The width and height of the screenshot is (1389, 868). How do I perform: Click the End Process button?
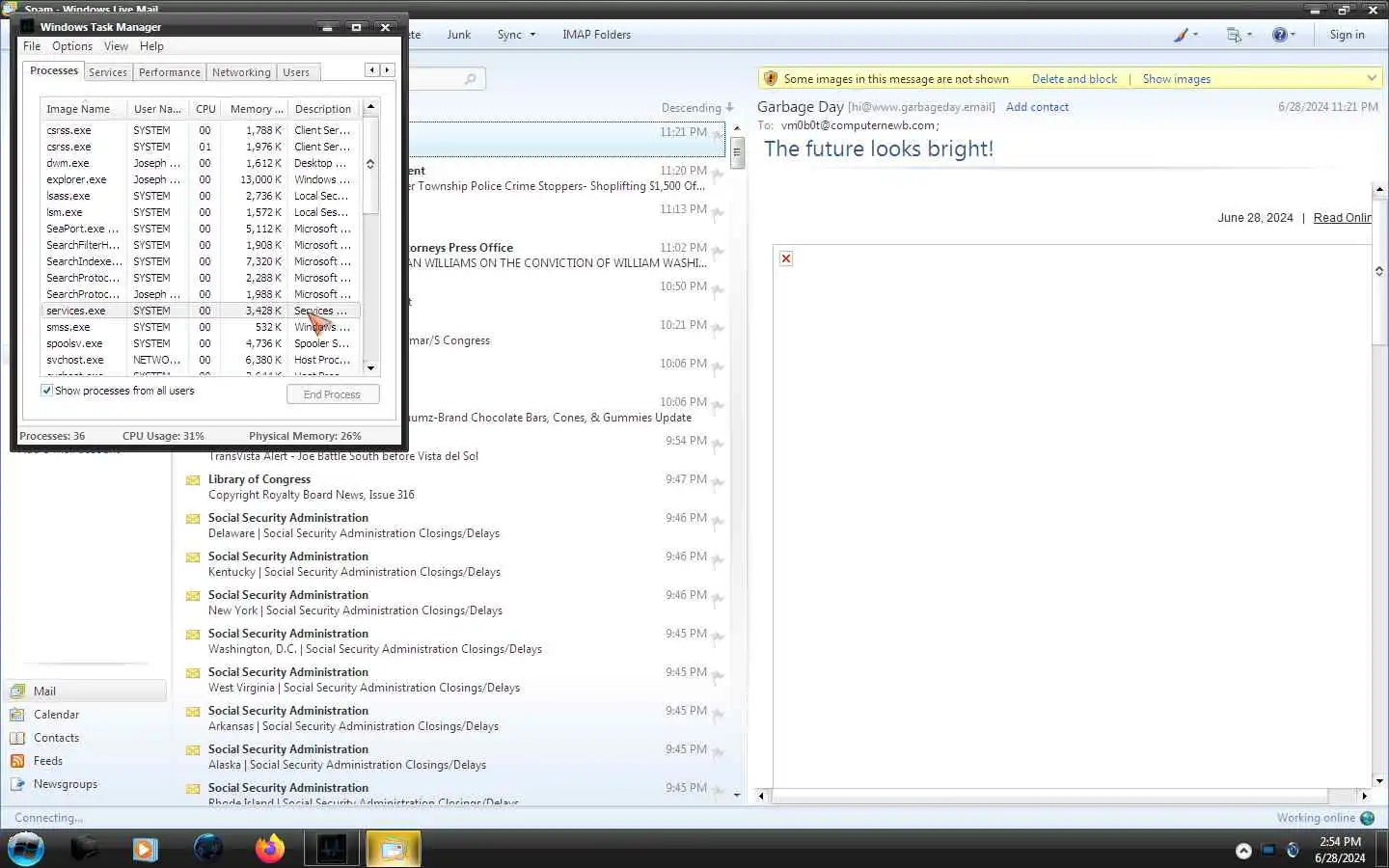[333, 394]
